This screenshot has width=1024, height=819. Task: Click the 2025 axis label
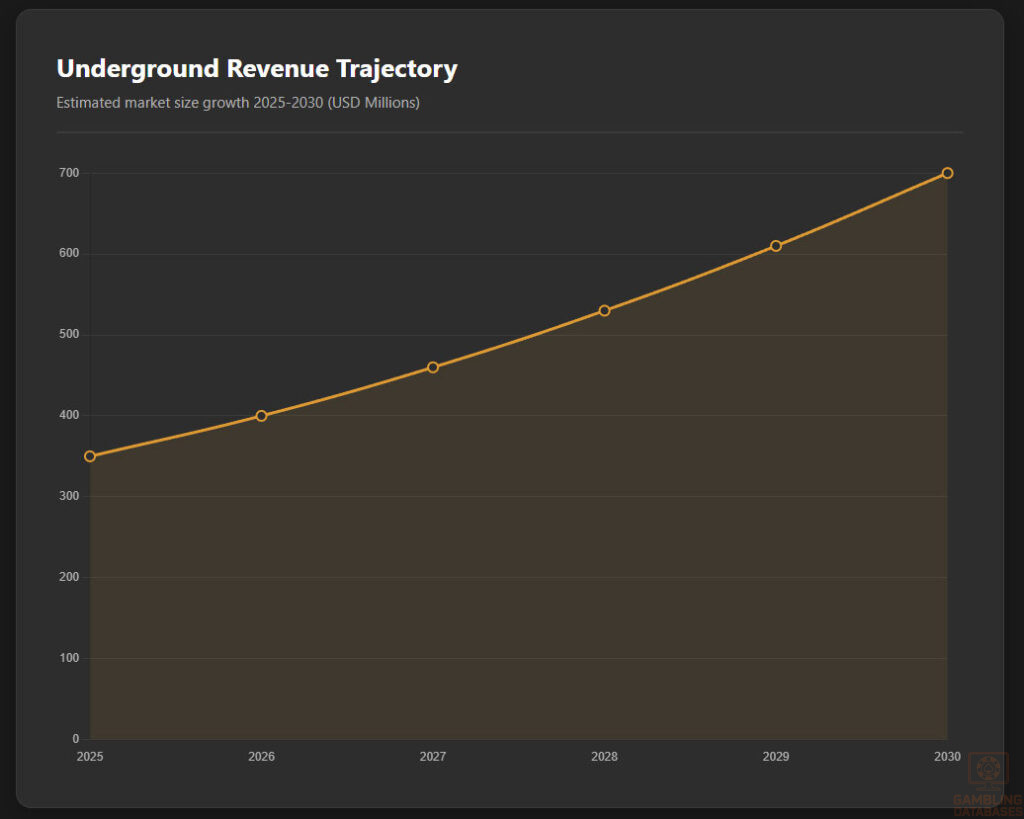90,757
